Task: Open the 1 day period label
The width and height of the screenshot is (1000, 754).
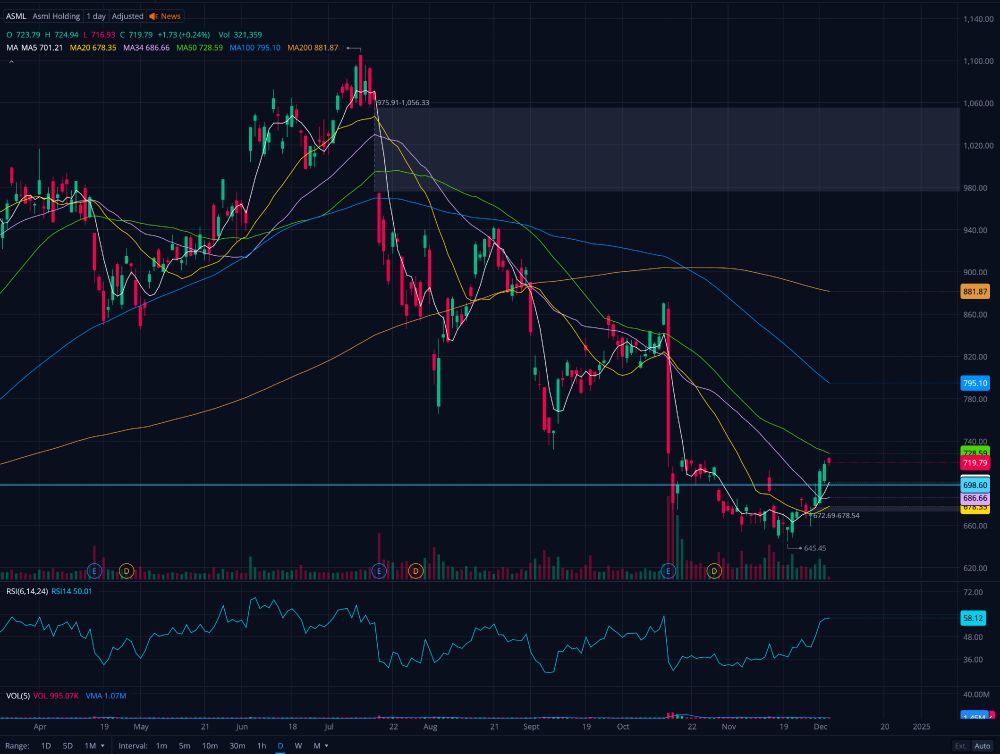Action: point(96,16)
